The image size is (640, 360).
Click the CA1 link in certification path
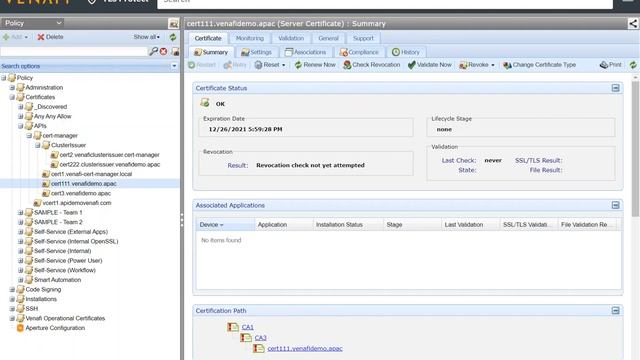[x=248, y=327]
